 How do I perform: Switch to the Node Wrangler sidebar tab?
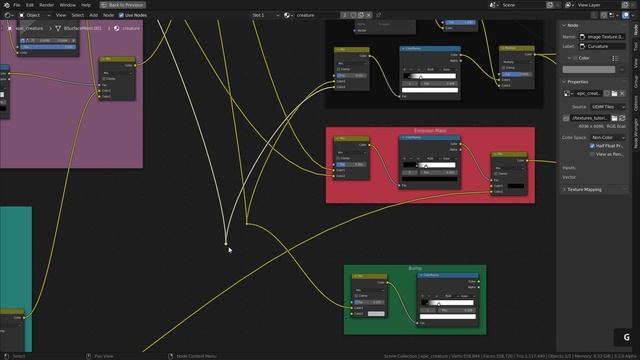[635, 133]
